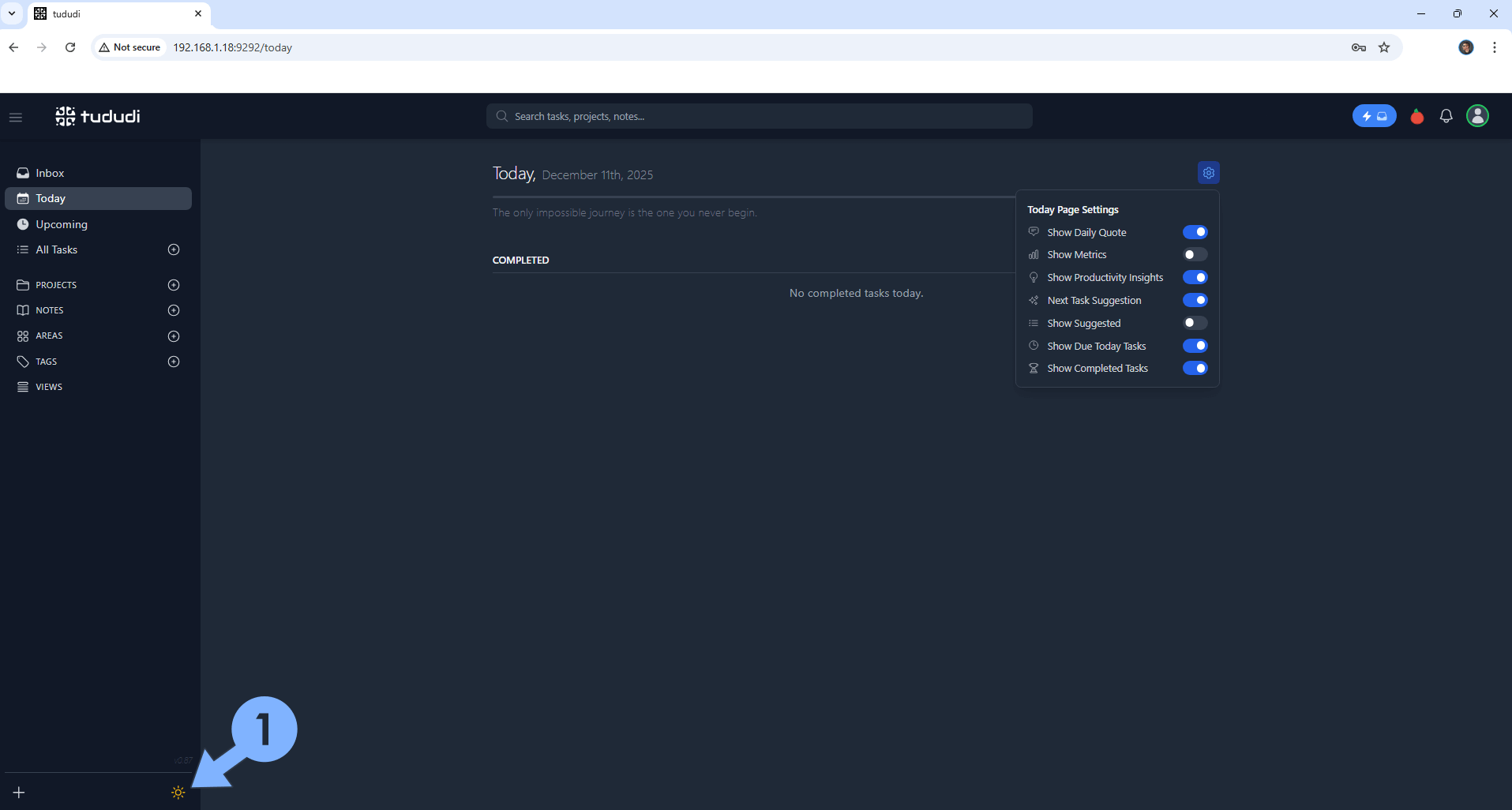Create a new area with plus button
Viewport: 1512px width, 810px height.
(x=174, y=336)
